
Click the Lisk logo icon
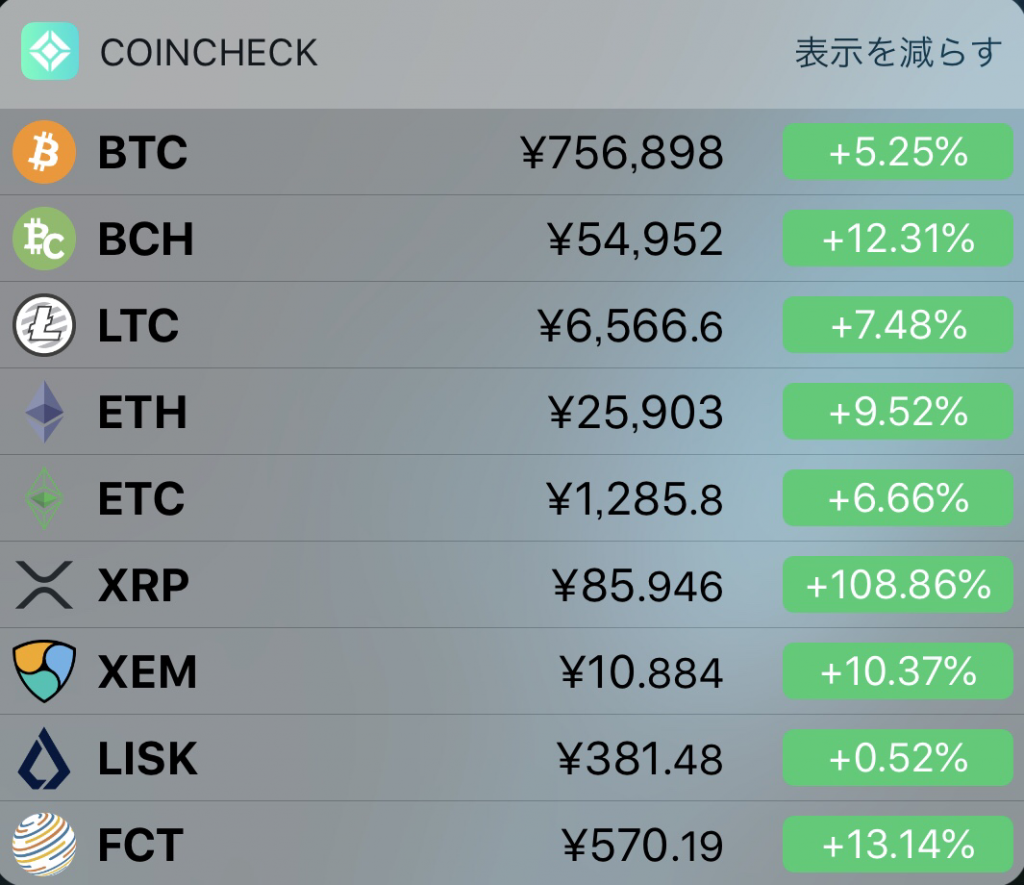(x=44, y=758)
